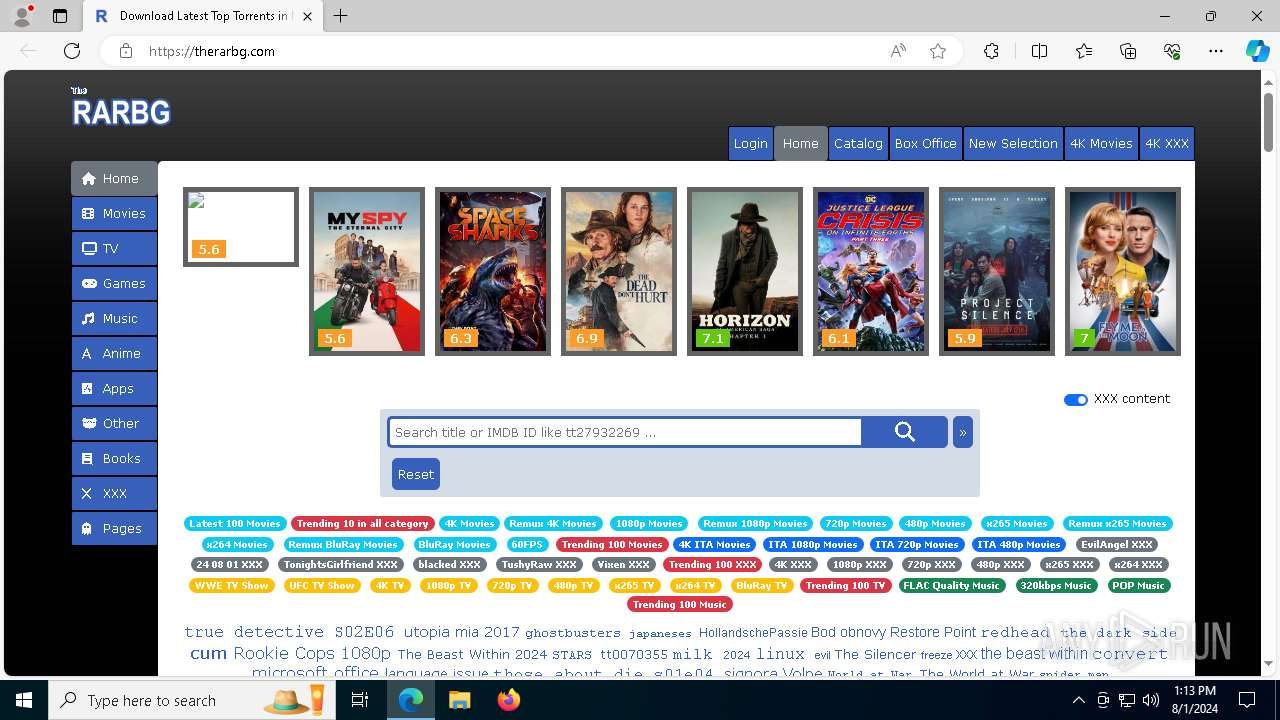Click 'true detective S02E06' search term
1280x720 pixels.
pyautogui.click(x=289, y=632)
